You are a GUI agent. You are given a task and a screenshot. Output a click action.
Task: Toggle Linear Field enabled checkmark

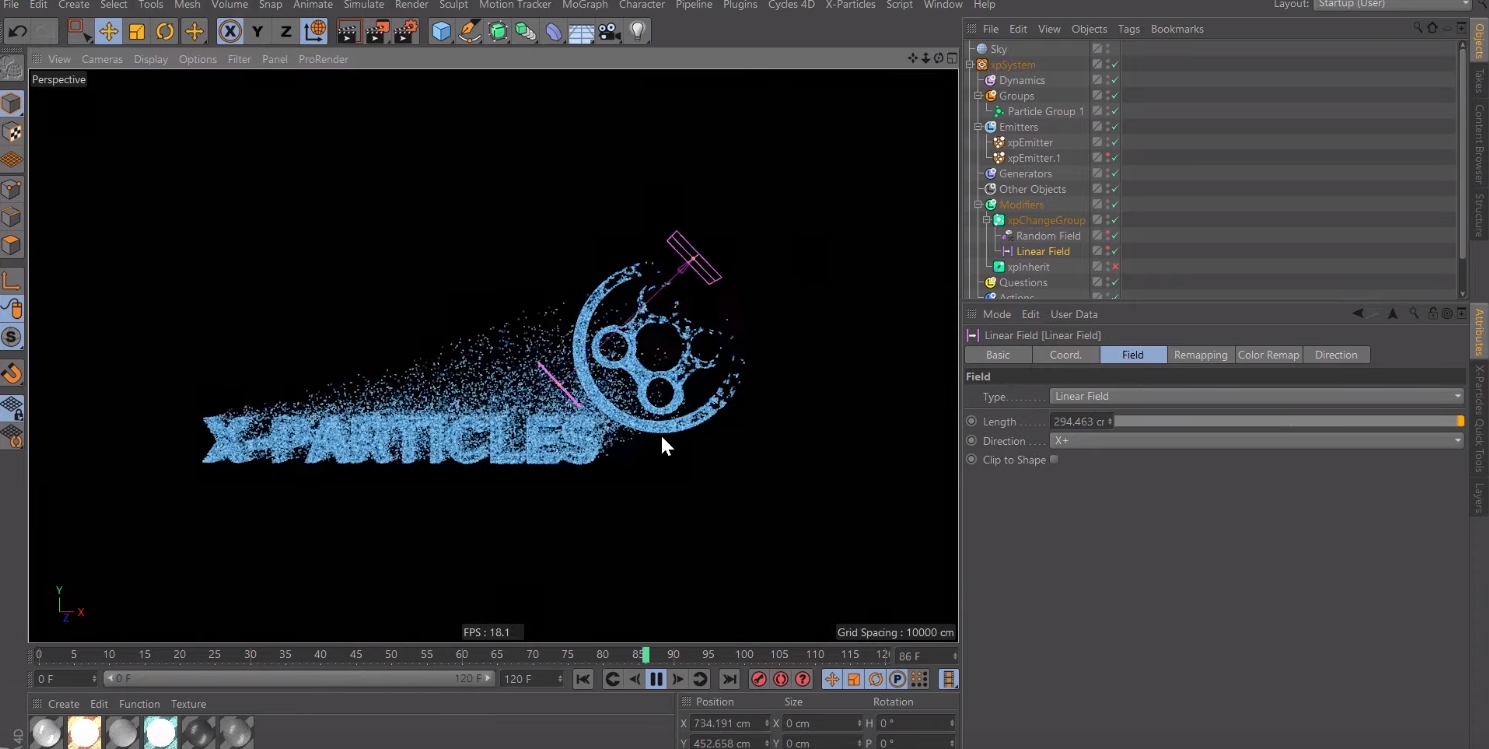pos(1115,251)
